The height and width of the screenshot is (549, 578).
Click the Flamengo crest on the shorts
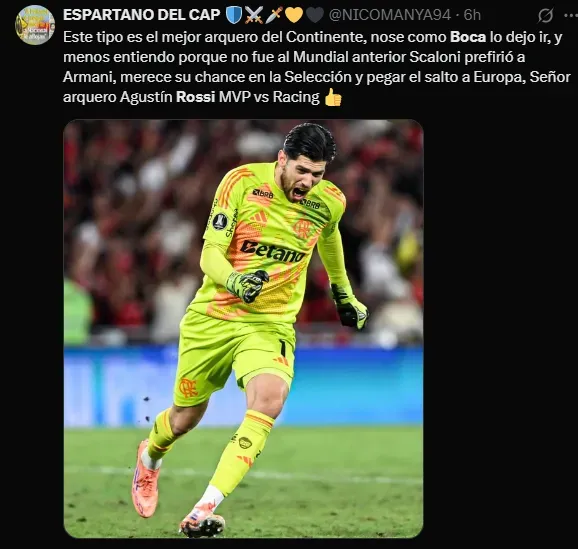point(188,388)
